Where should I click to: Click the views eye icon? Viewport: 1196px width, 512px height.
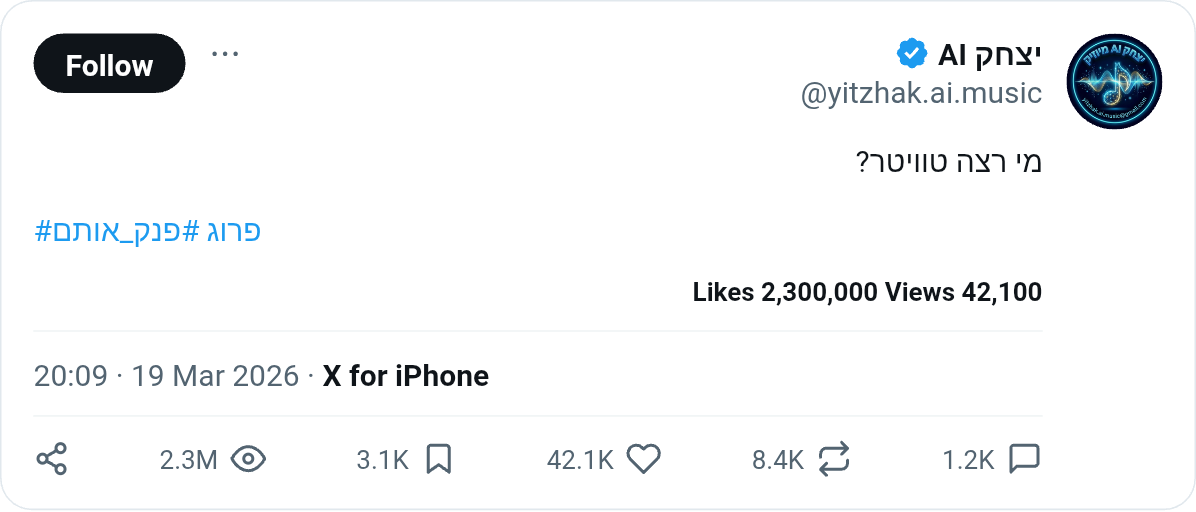(248, 459)
